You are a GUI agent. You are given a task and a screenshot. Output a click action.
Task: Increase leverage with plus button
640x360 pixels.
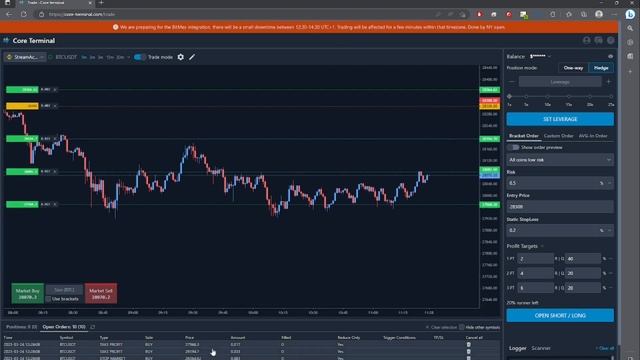609,82
